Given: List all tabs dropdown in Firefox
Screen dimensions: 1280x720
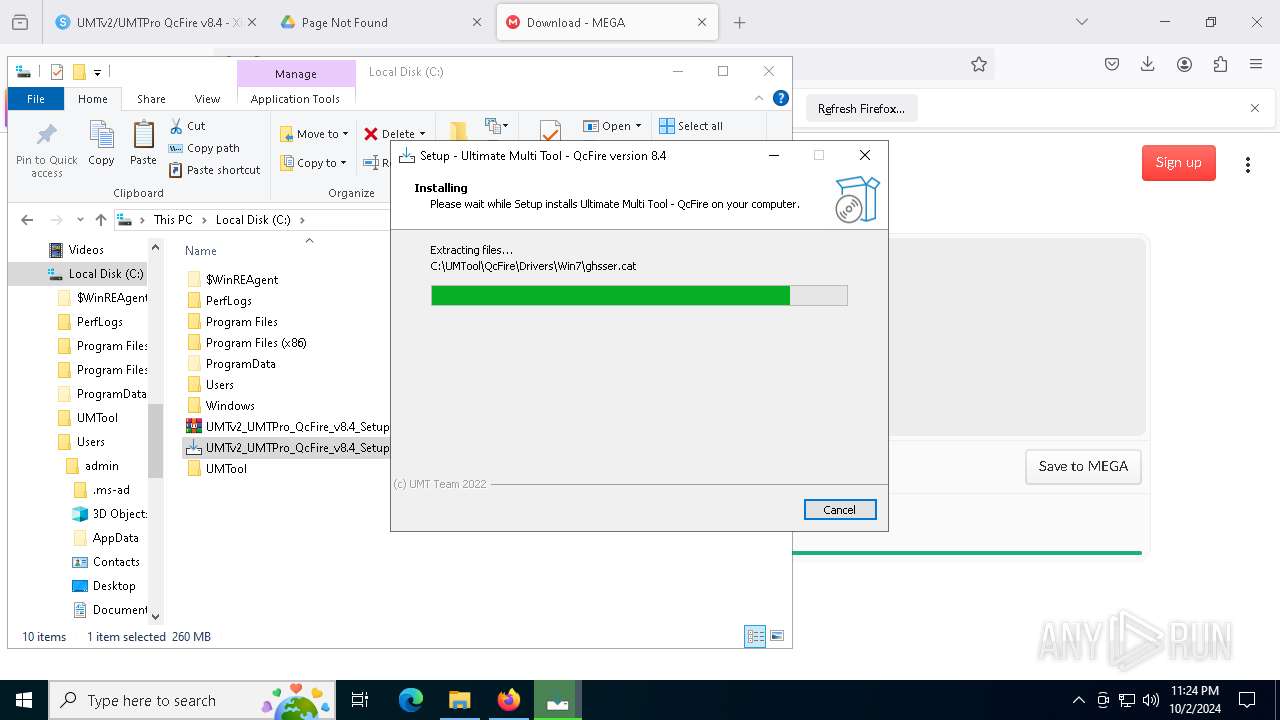Looking at the screenshot, I should click(1082, 22).
